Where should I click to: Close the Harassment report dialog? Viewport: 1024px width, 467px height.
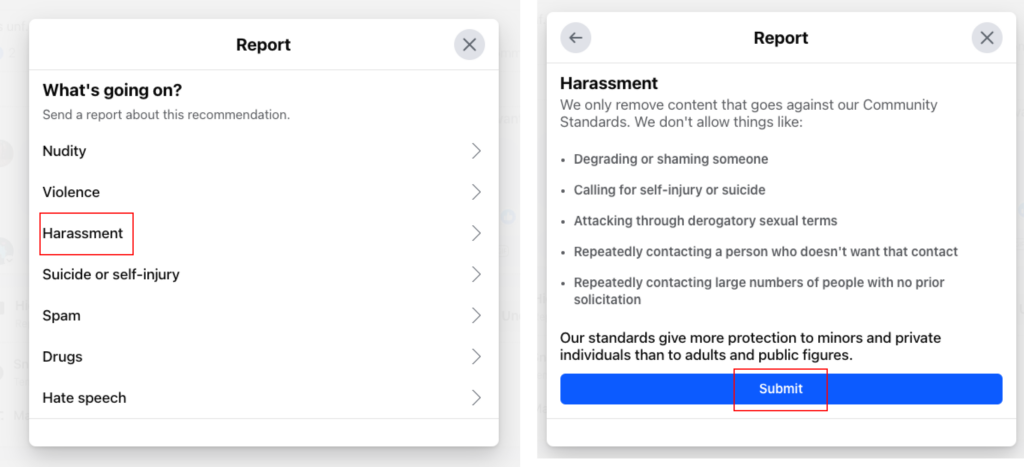[x=986, y=38]
